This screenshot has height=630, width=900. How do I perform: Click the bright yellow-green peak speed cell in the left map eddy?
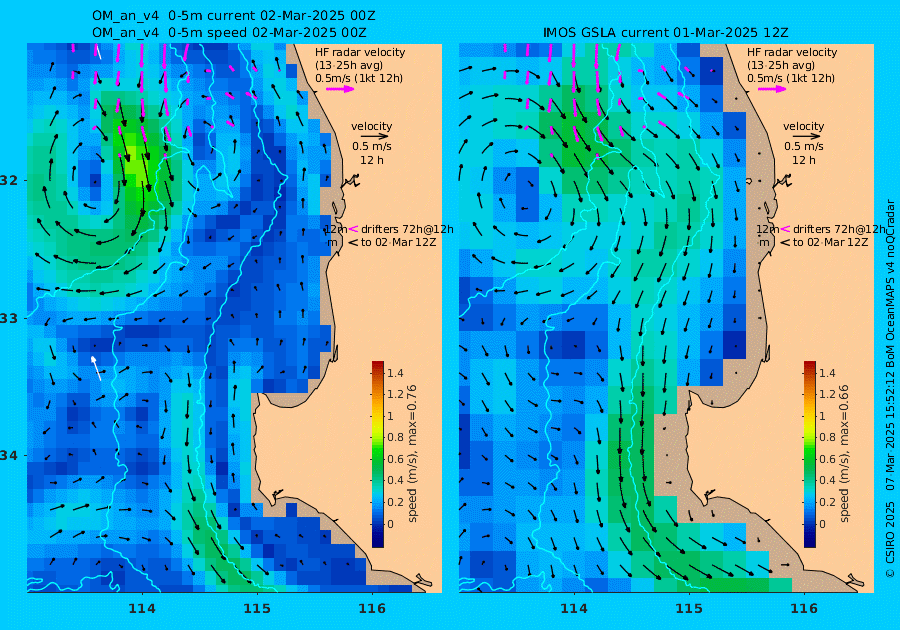131,160
